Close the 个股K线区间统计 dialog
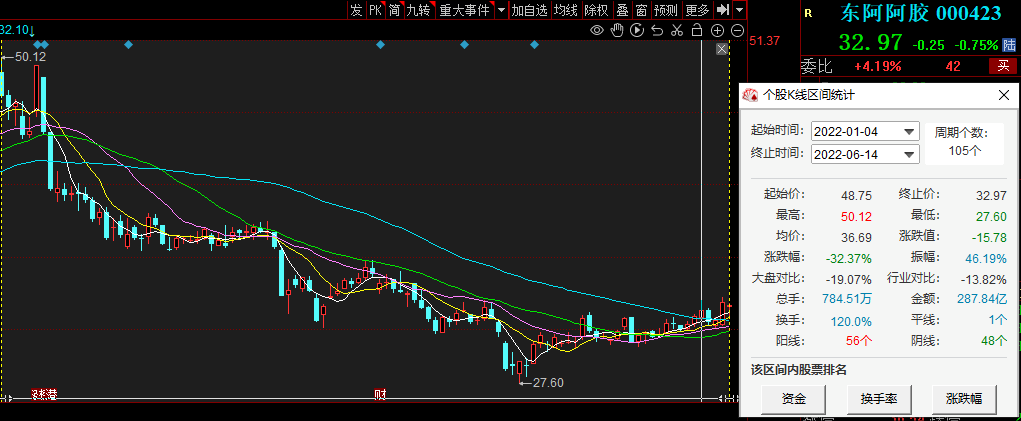The image size is (1021, 421). (x=1003, y=95)
